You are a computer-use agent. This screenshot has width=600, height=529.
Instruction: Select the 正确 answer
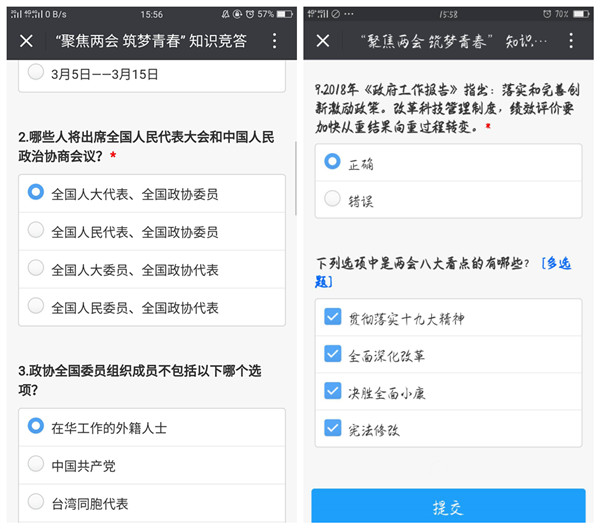coord(333,162)
